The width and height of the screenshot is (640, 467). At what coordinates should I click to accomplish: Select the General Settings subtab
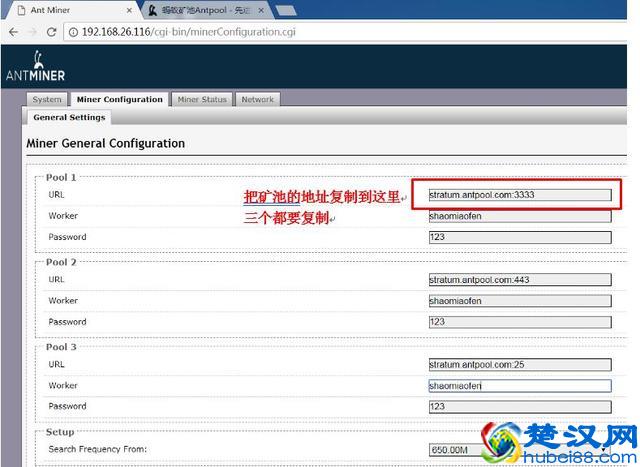tap(69, 117)
